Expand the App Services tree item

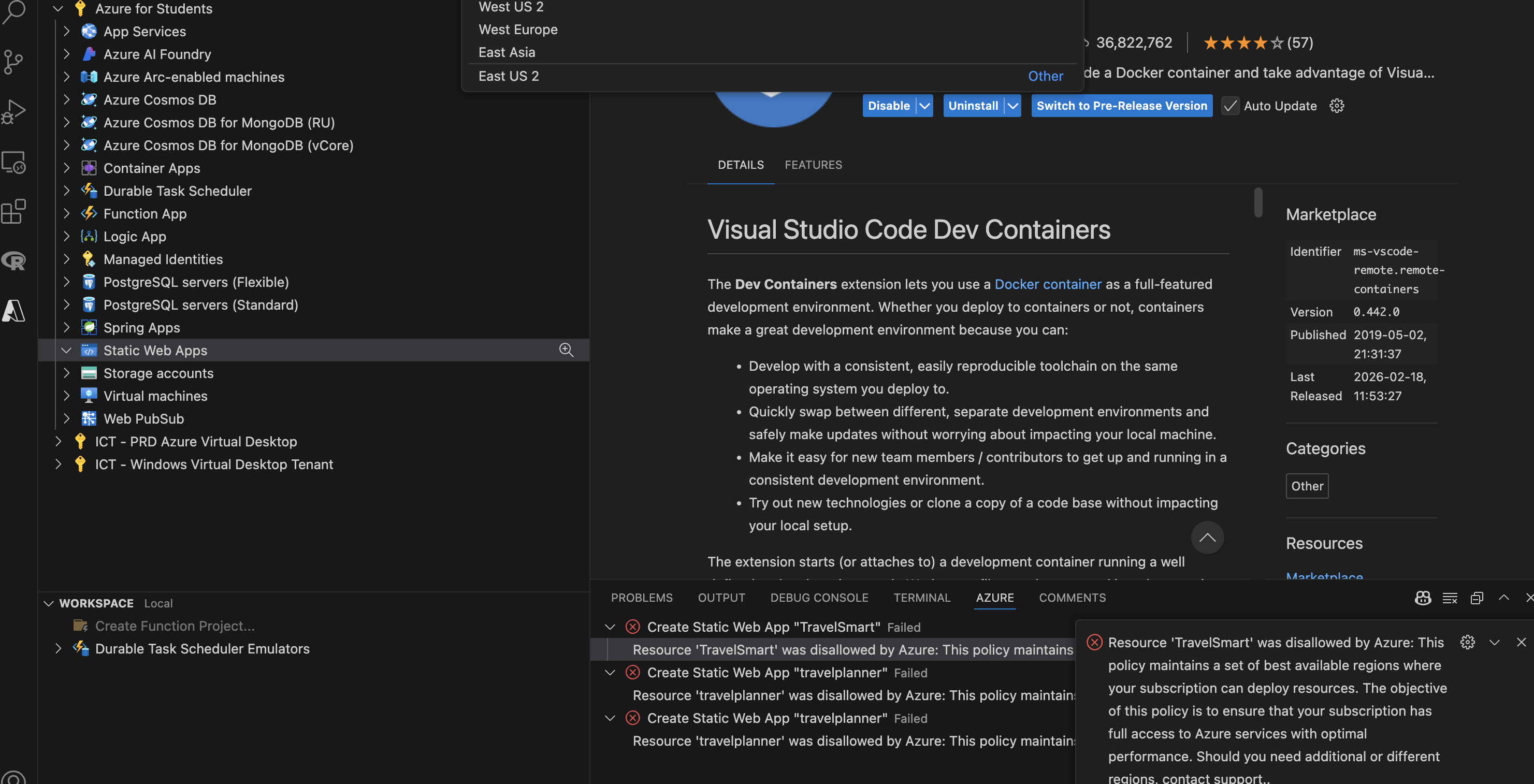coord(66,31)
